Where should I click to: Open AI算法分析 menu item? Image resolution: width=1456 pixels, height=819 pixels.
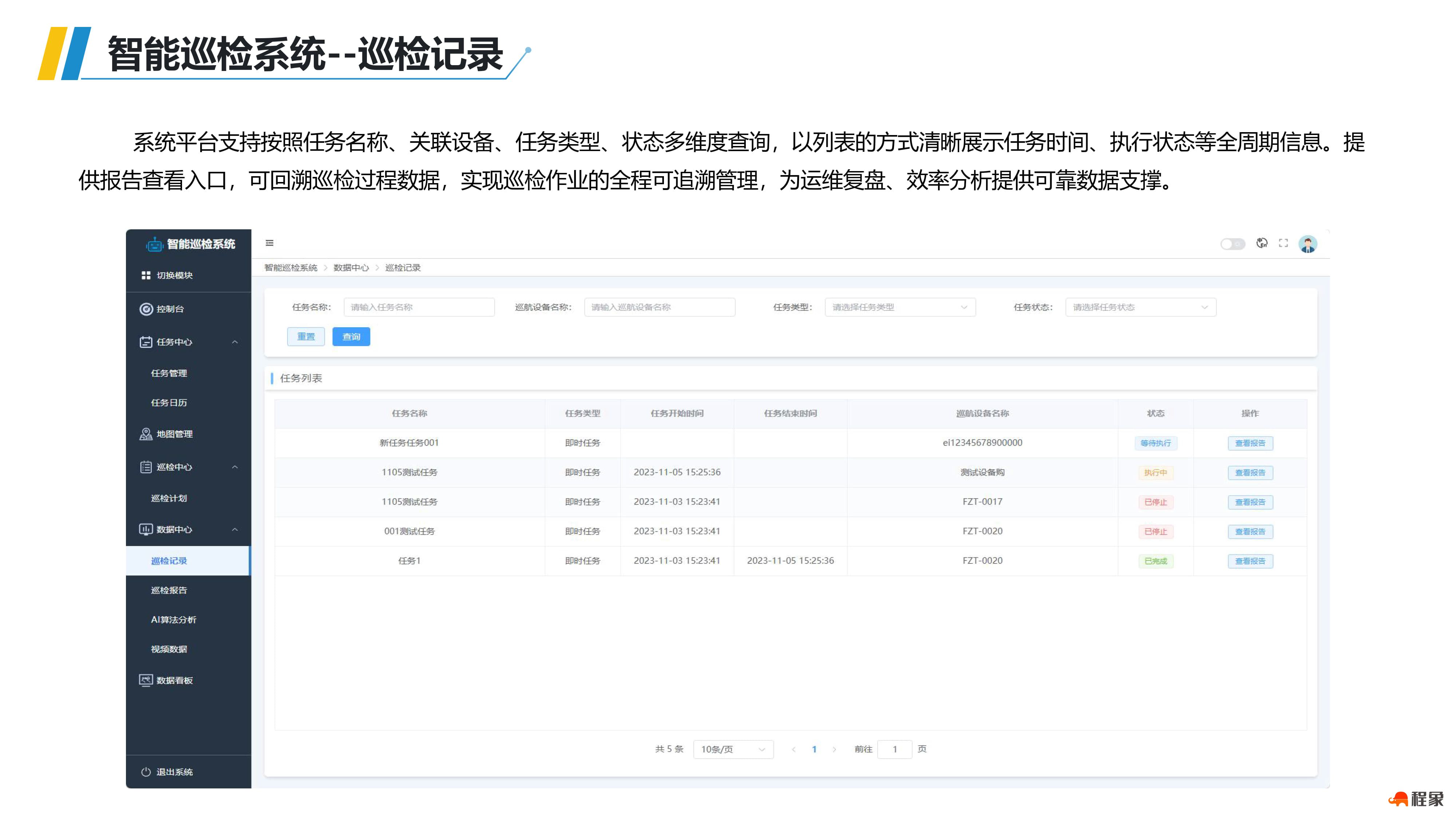coord(174,620)
